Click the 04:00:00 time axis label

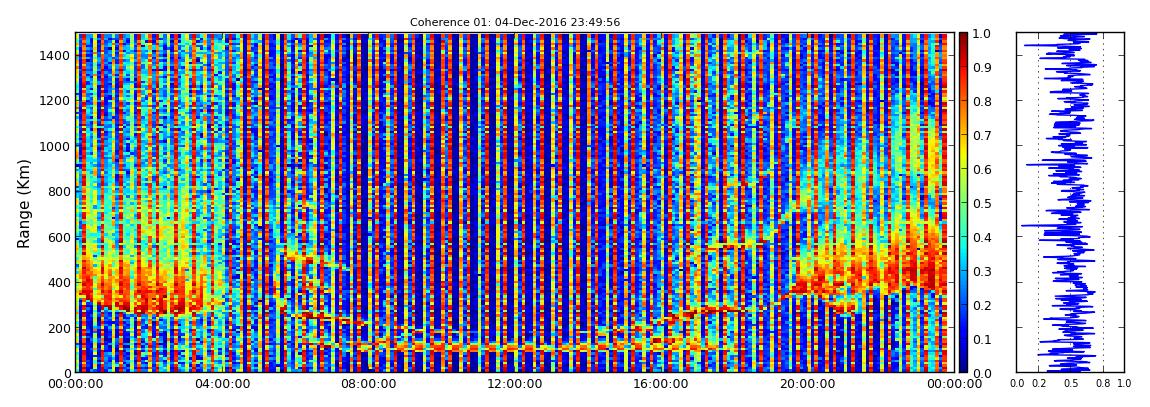click(x=221, y=384)
